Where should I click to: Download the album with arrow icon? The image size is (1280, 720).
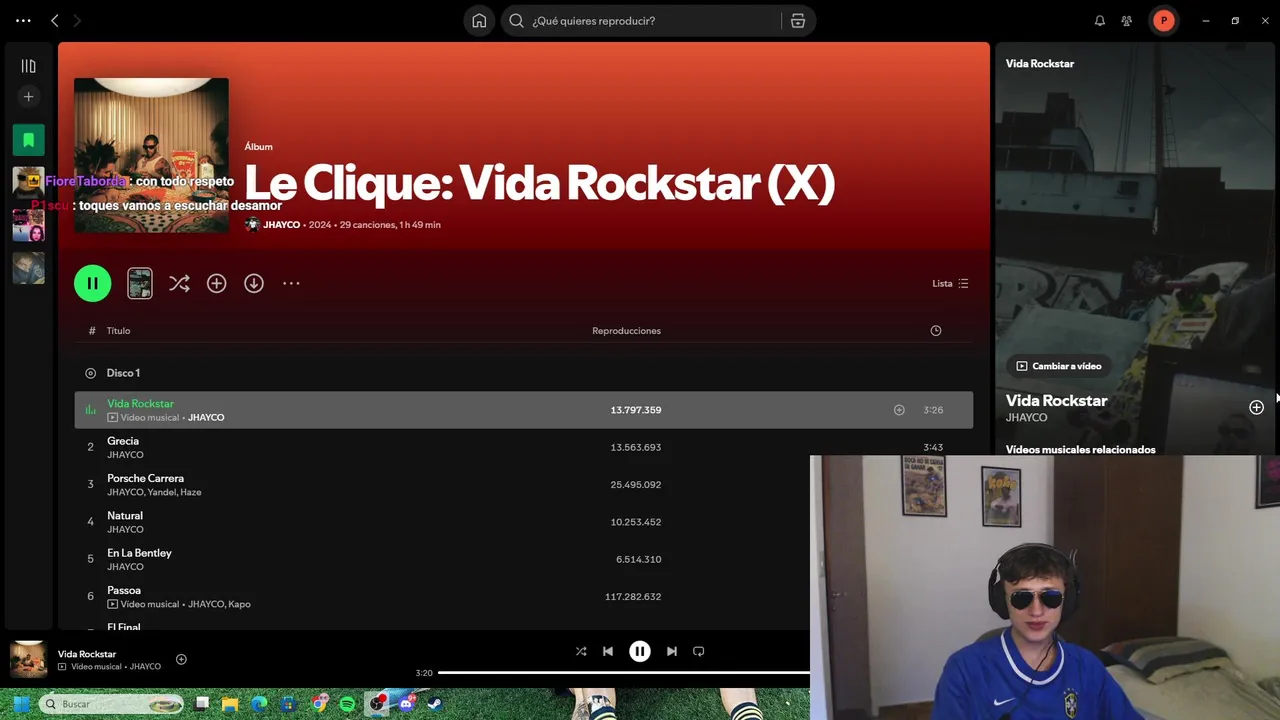click(x=254, y=284)
